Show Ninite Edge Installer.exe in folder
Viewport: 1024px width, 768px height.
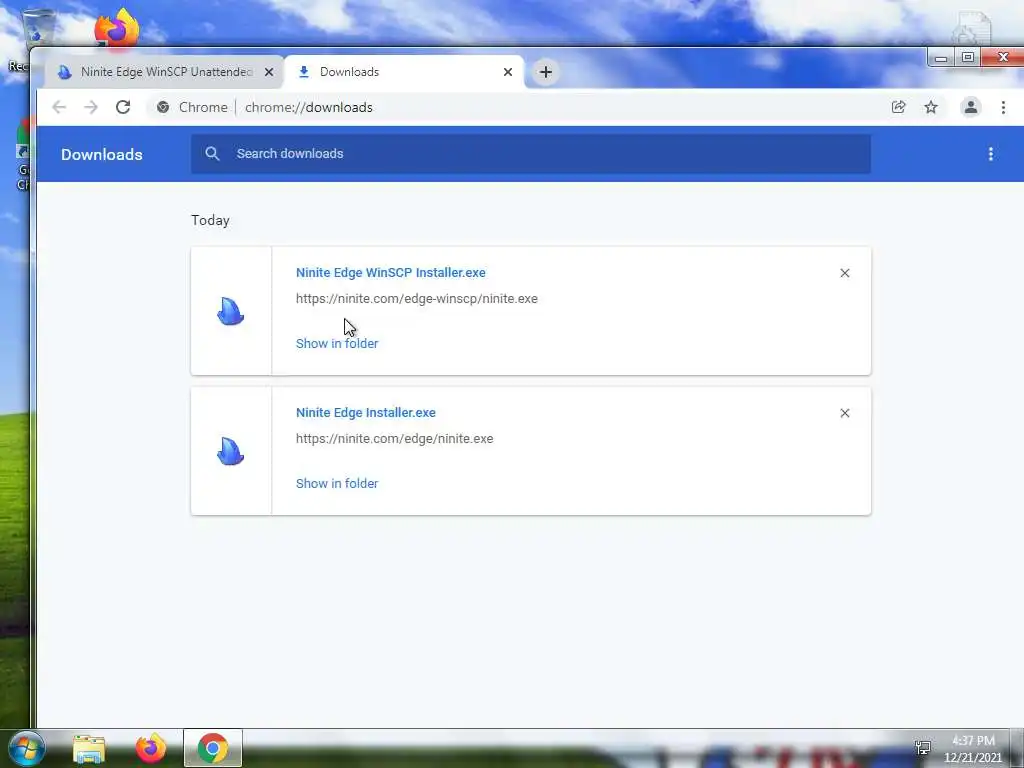(x=337, y=484)
